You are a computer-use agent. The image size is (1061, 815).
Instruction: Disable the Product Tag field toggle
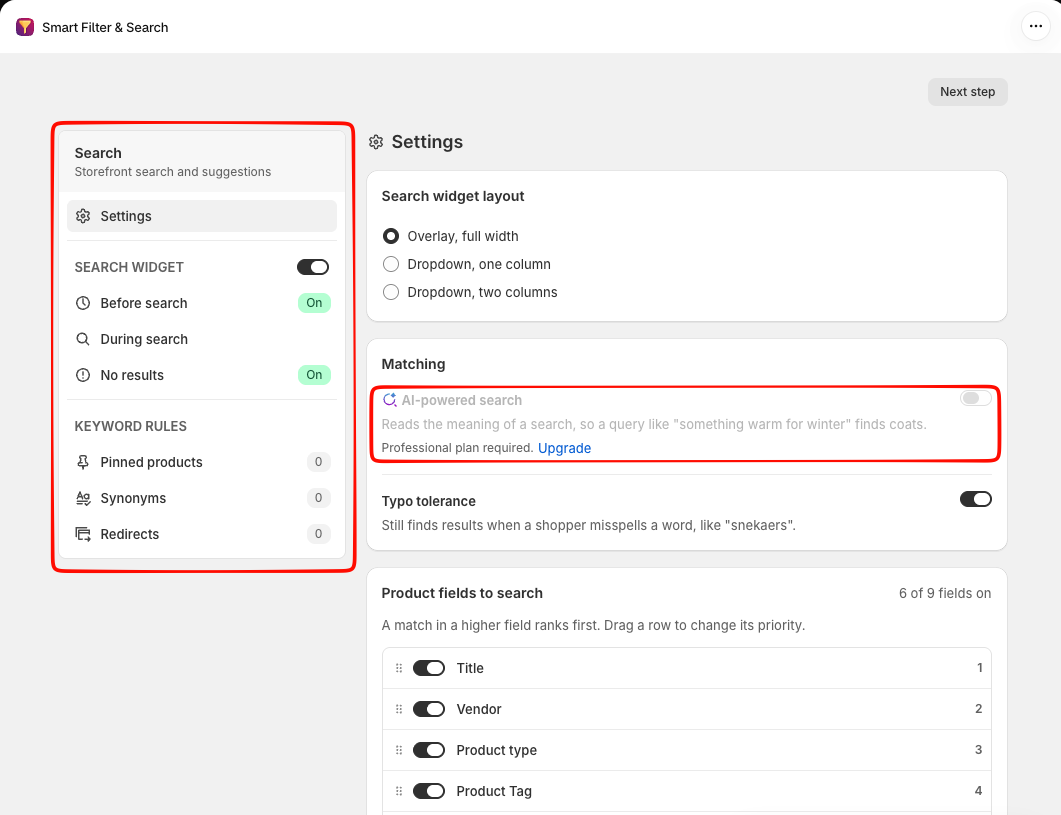click(429, 791)
